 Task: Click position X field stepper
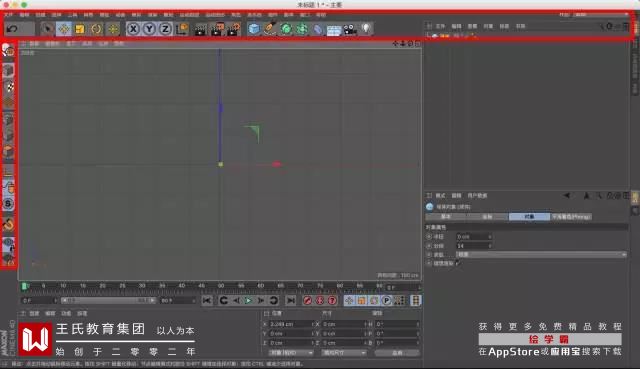(x=313, y=324)
